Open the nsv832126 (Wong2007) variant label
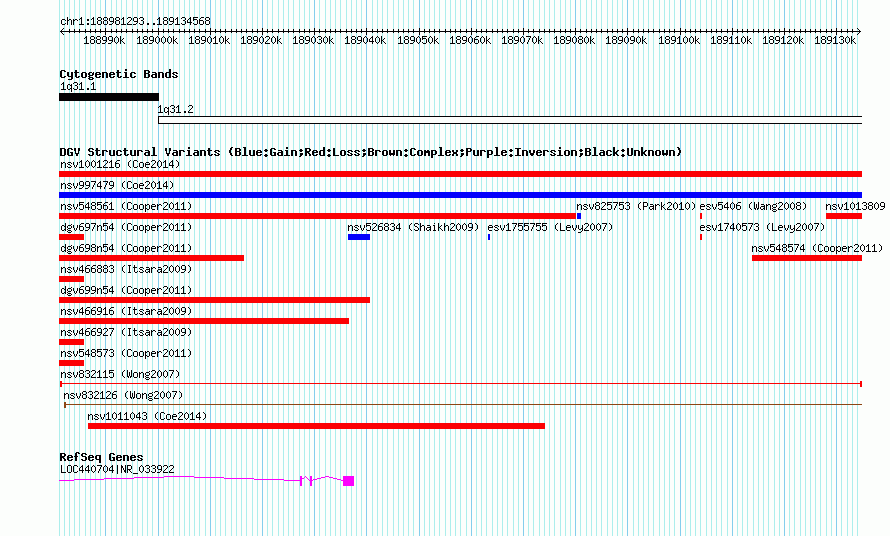This screenshot has width=890, height=536. click(123, 395)
